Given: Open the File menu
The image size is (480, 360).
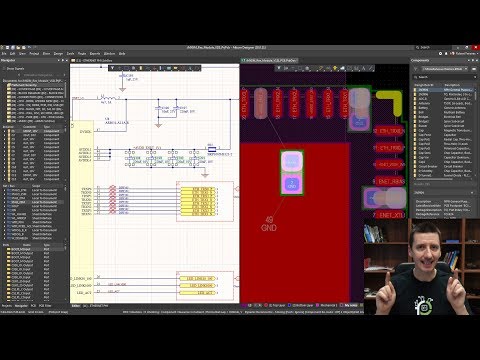Looking at the screenshot, I should tap(4, 54).
